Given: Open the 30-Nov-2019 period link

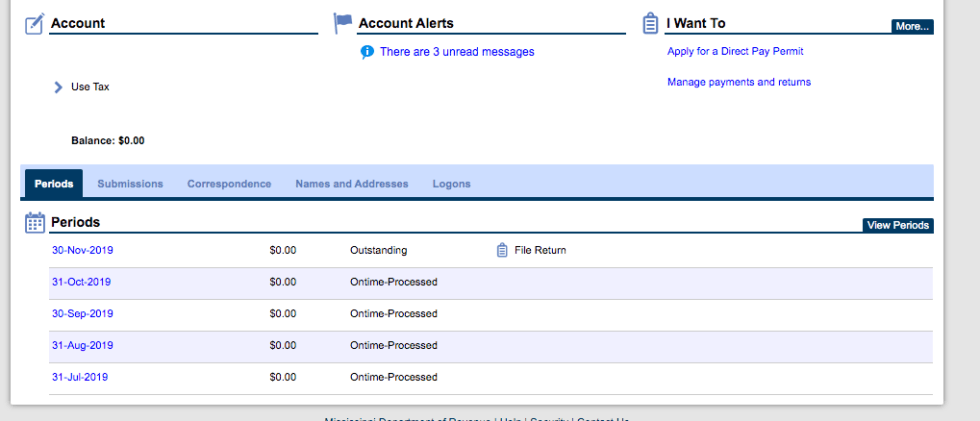Looking at the screenshot, I should 83,250.
